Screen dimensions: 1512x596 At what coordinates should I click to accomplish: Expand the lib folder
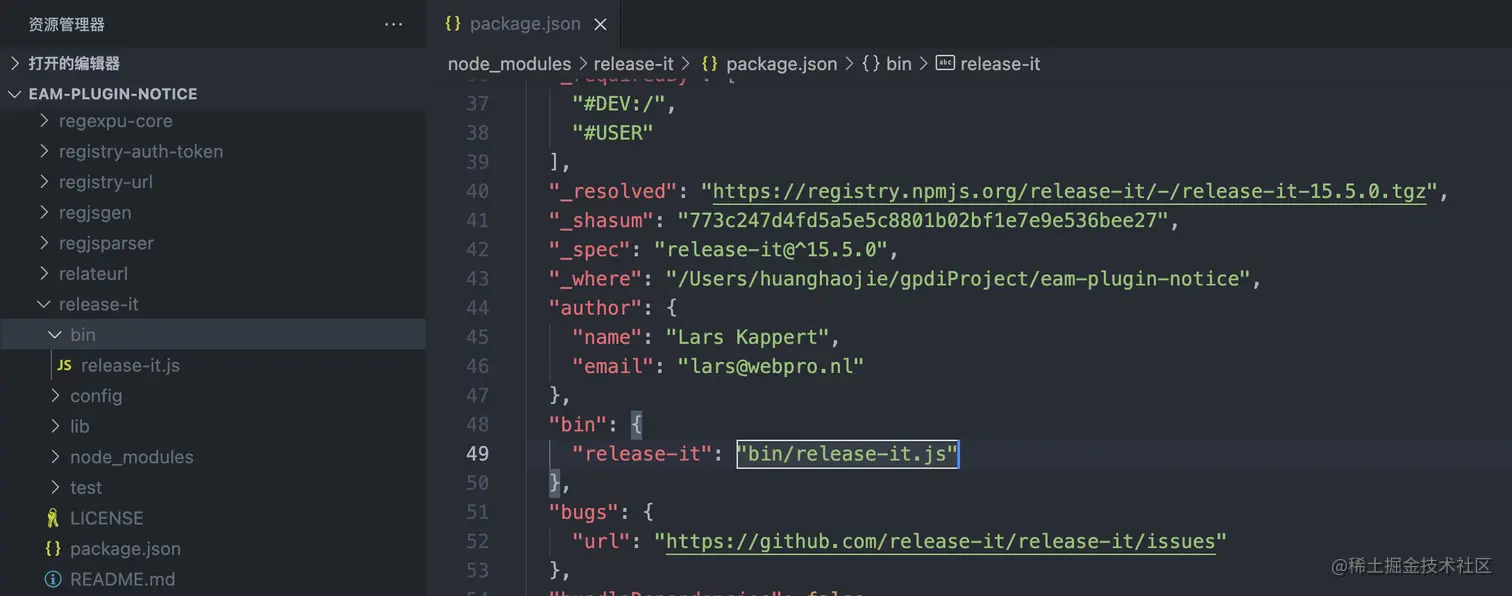point(55,426)
